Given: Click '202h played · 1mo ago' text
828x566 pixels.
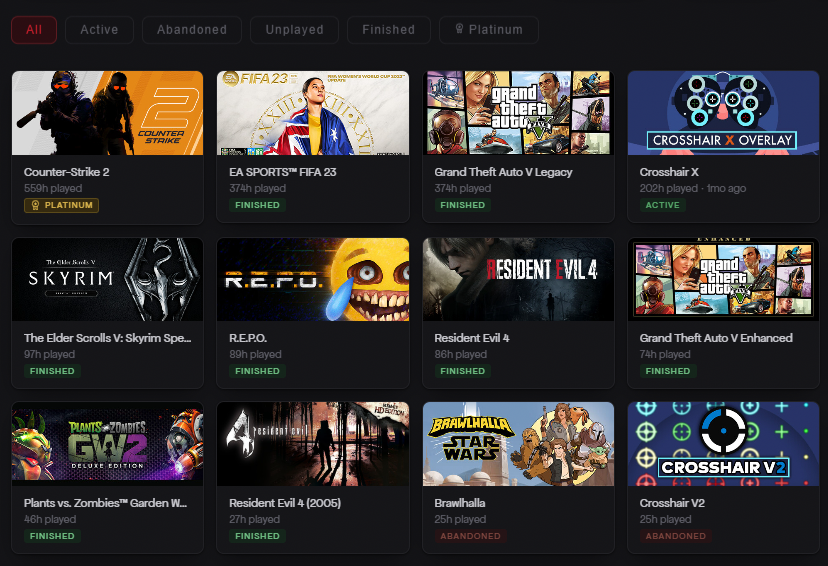Looking at the screenshot, I should click(x=693, y=188).
